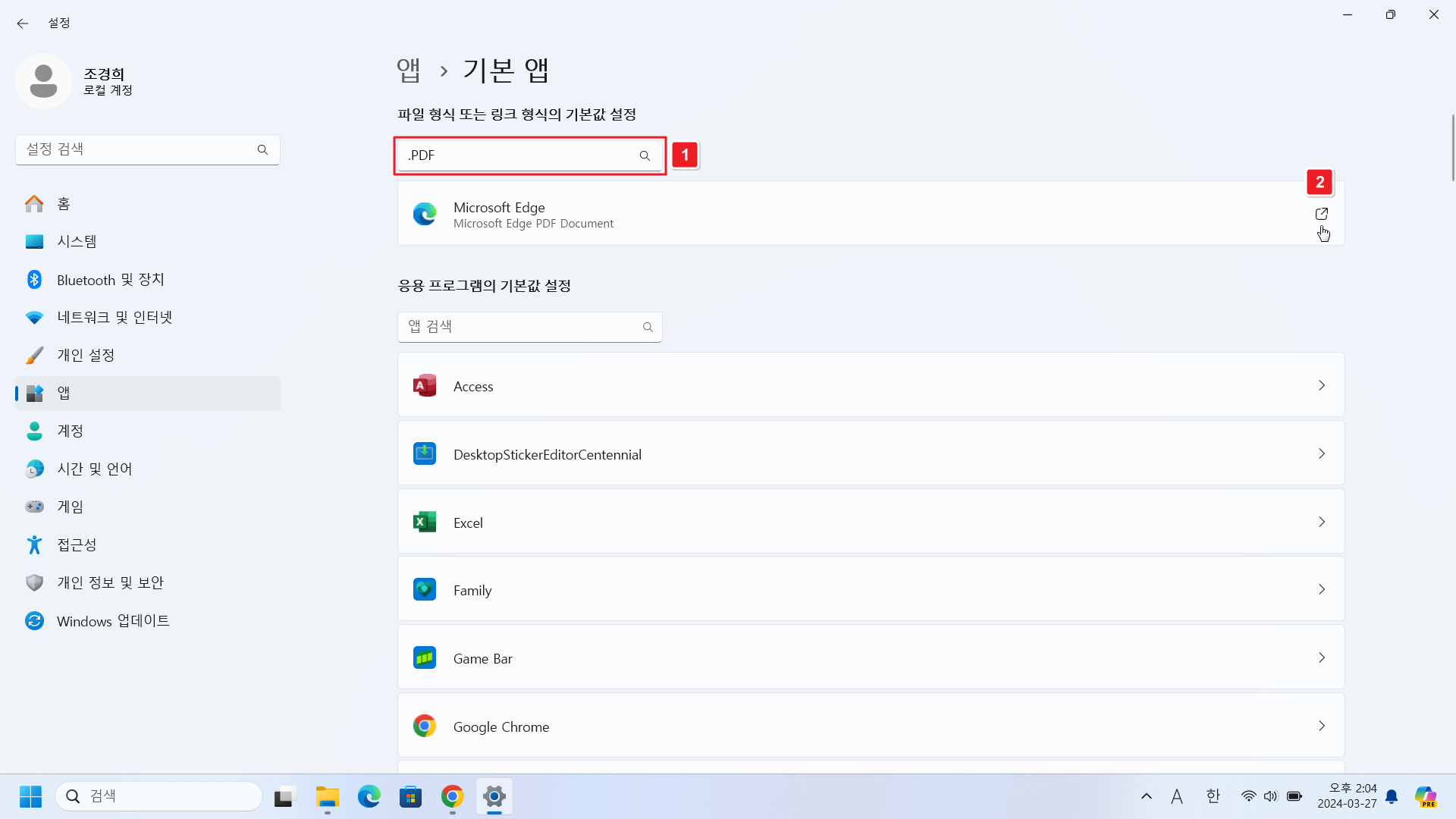Click Microsoft Edge PDF Document result text

coord(533,224)
